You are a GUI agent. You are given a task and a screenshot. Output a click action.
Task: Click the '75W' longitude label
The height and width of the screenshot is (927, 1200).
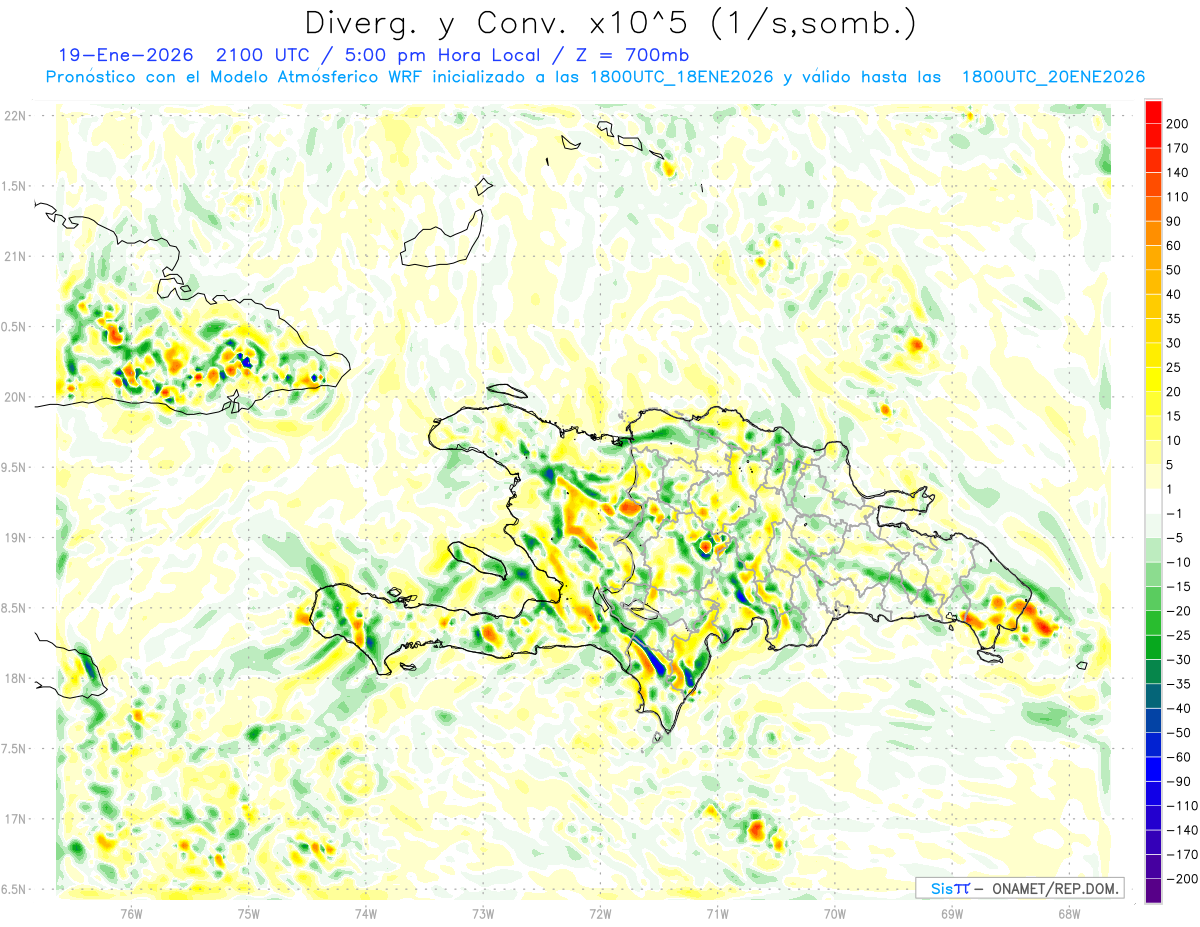pyautogui.click(x=249, y=914)
